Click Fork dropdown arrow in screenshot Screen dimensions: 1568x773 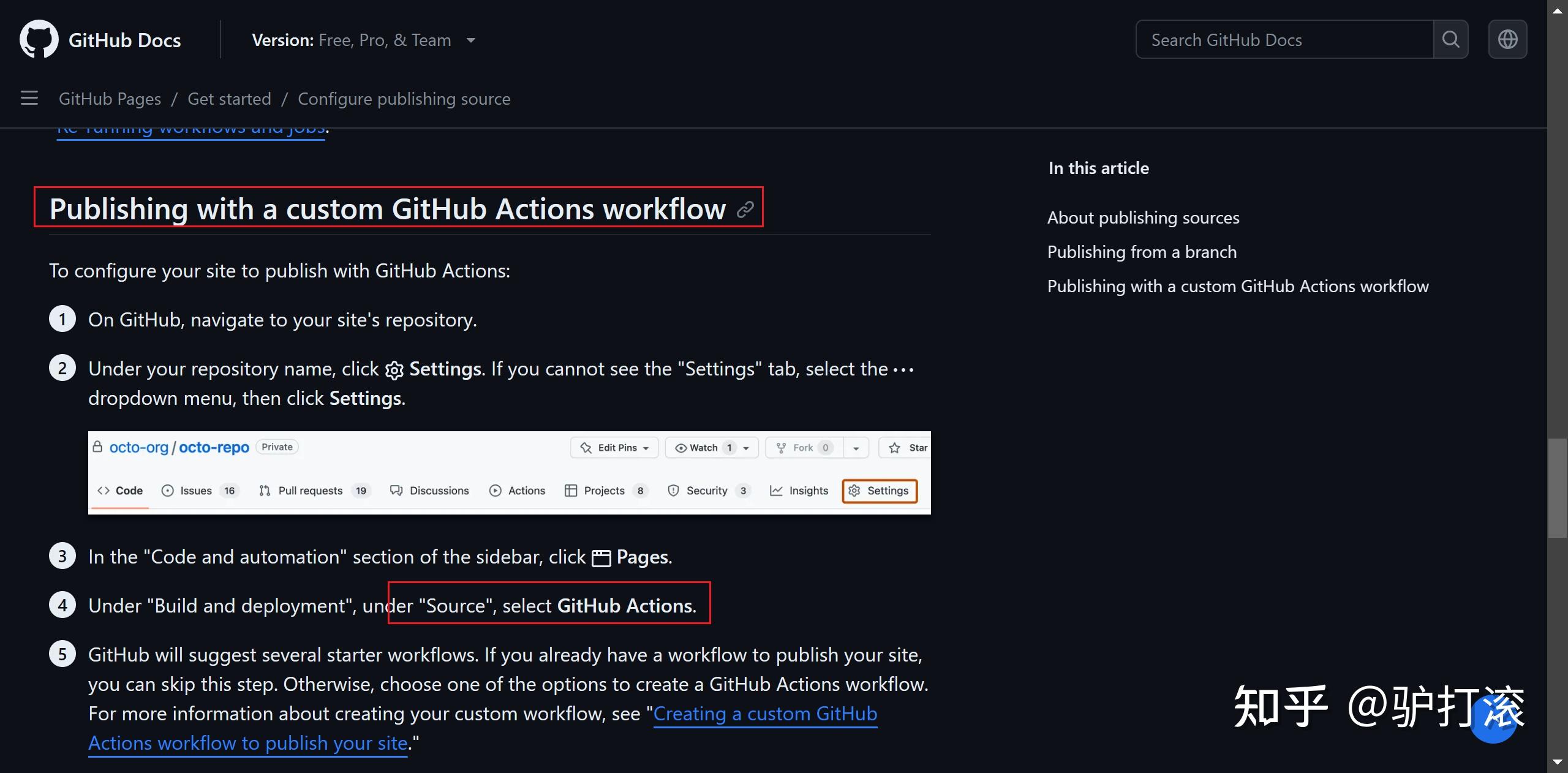point(856,448)
